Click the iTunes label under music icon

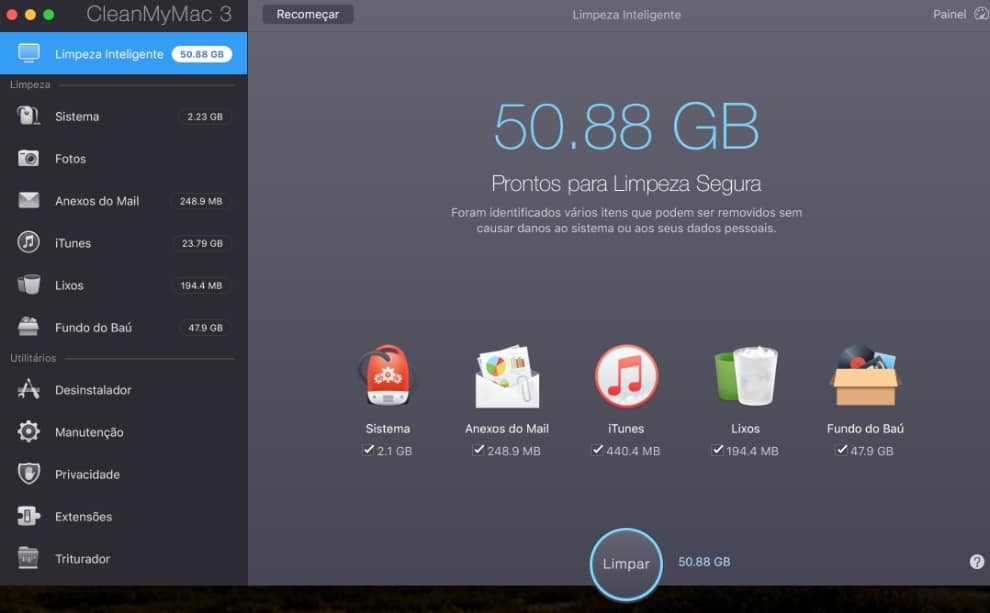626,429
